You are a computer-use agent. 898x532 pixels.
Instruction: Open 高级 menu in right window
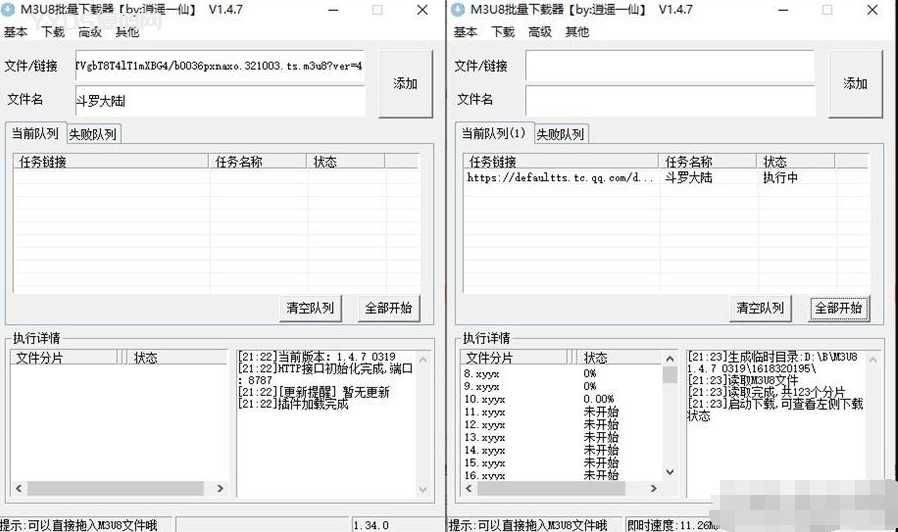[x=540, y=32]
